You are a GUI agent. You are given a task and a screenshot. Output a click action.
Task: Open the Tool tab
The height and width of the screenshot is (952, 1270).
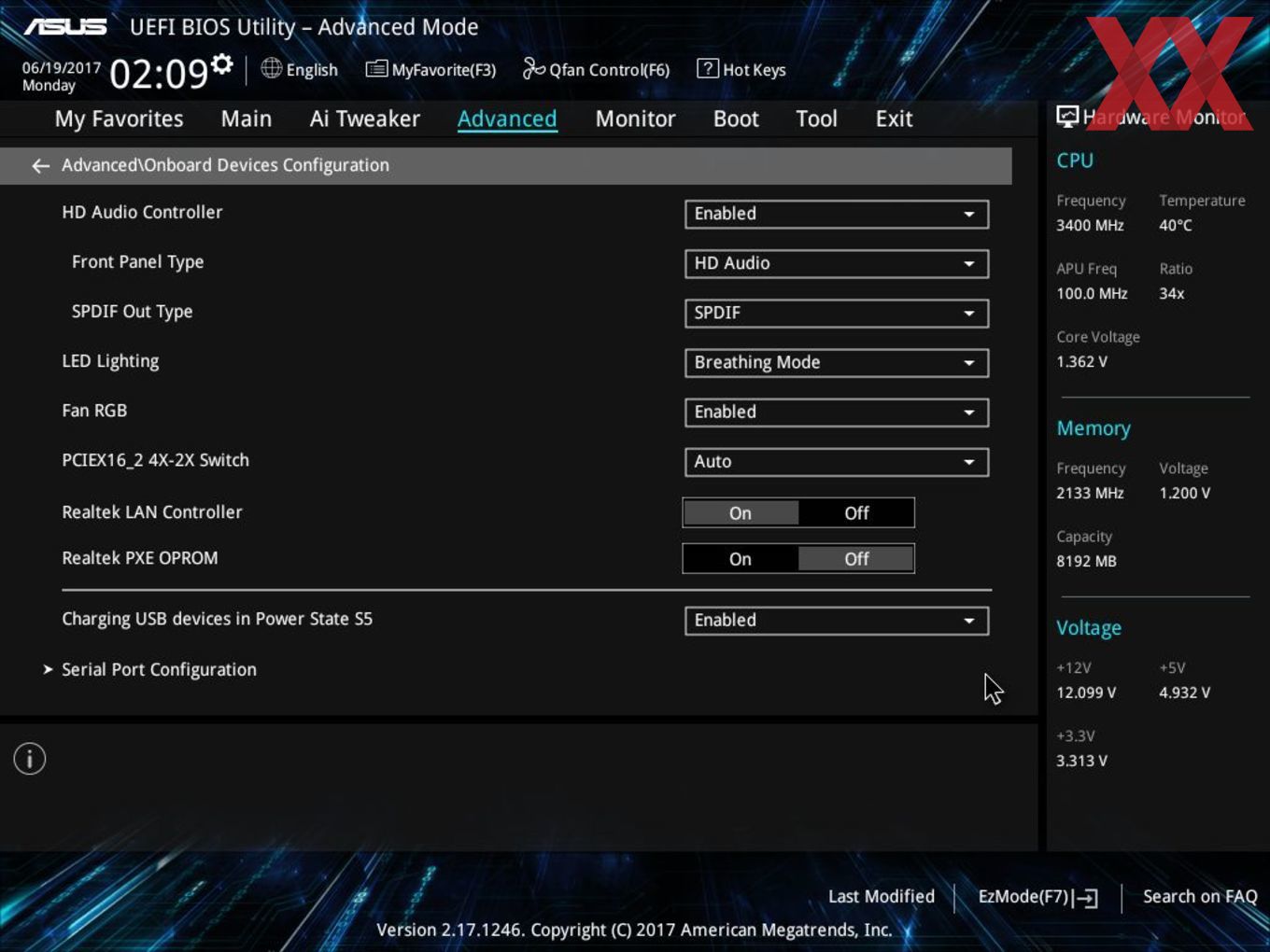tap(816, 119)
